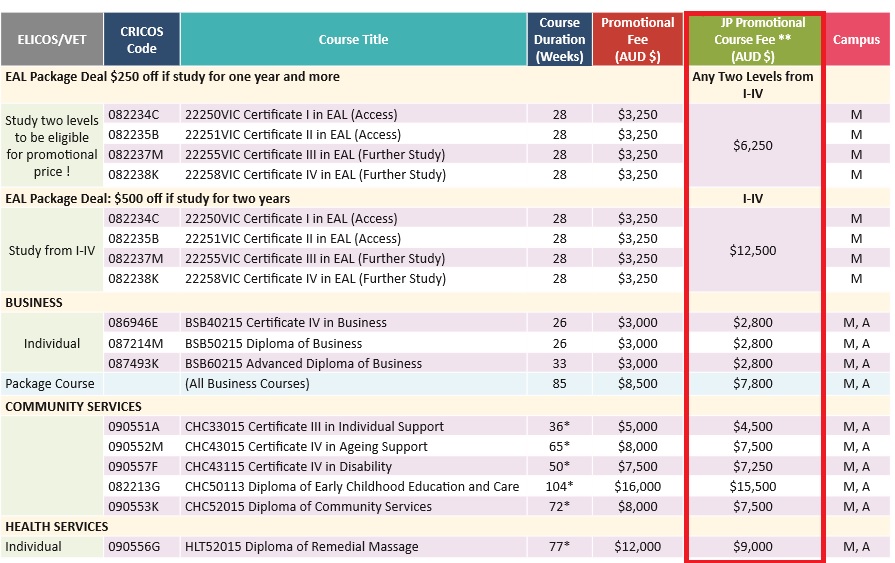
Task: Click the $12,000 promotional fee cell
Action: tap(638, 546)
